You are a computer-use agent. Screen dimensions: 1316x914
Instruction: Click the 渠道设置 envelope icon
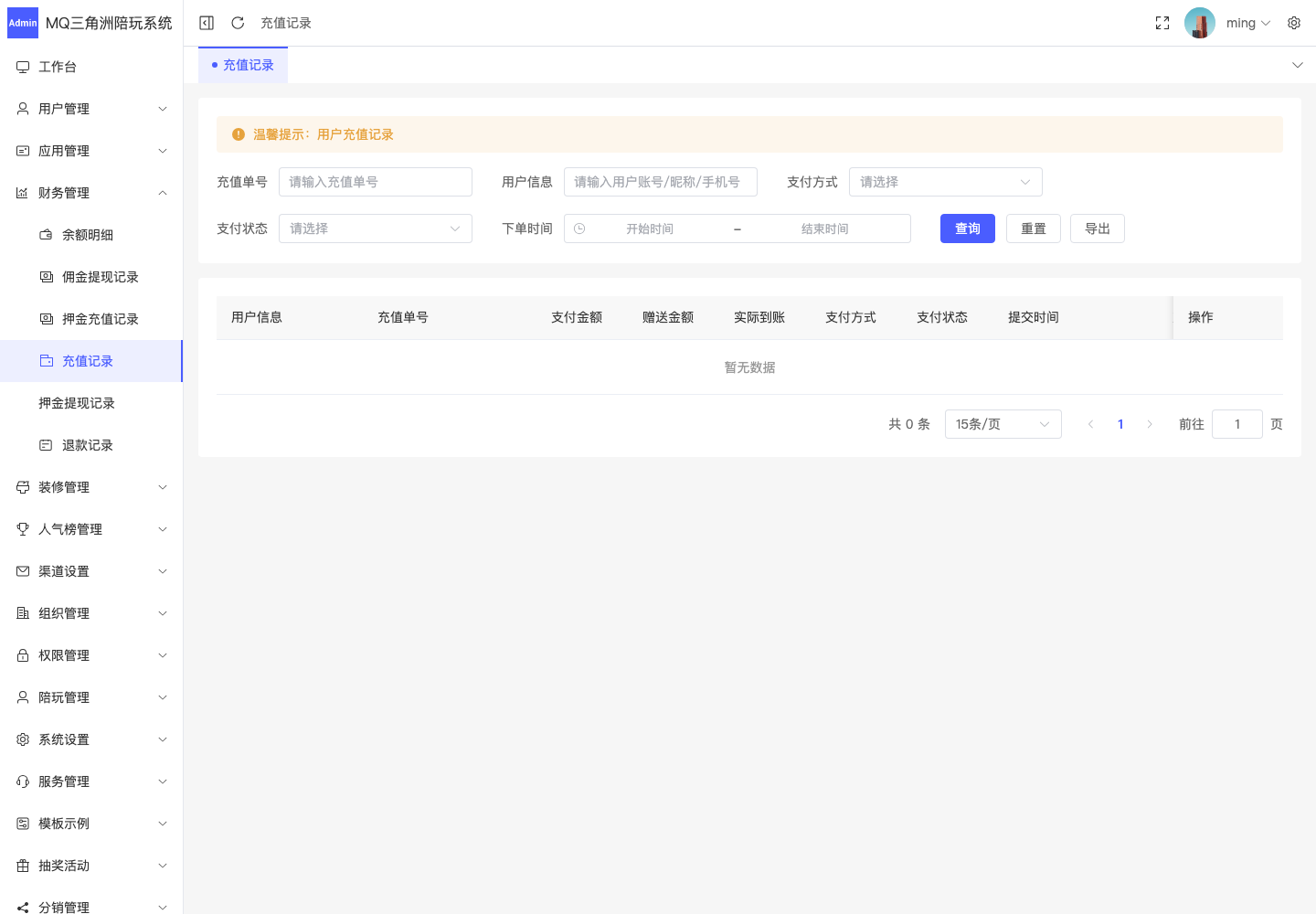tap(23, 571)
